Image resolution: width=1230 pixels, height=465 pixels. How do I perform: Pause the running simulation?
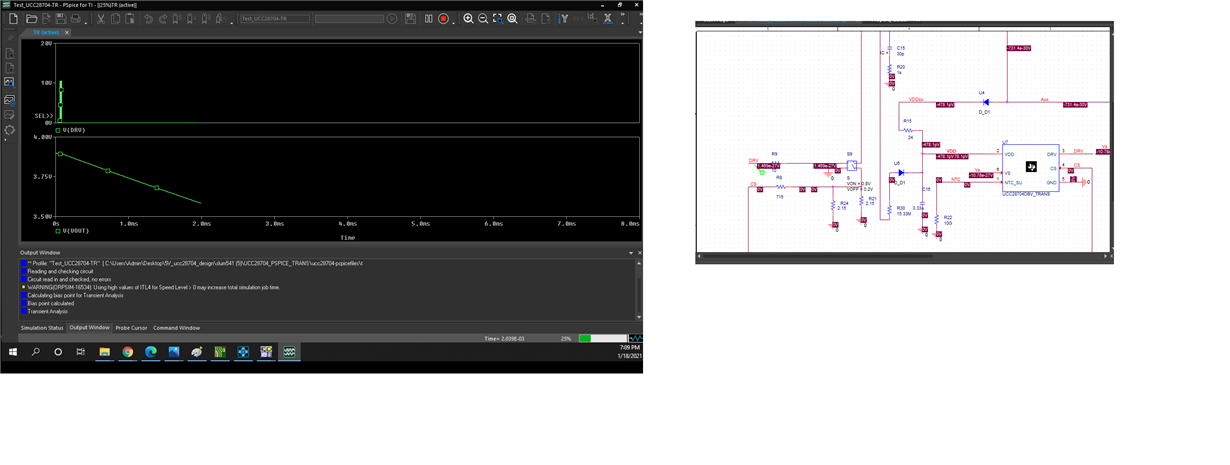click(428, 18)
